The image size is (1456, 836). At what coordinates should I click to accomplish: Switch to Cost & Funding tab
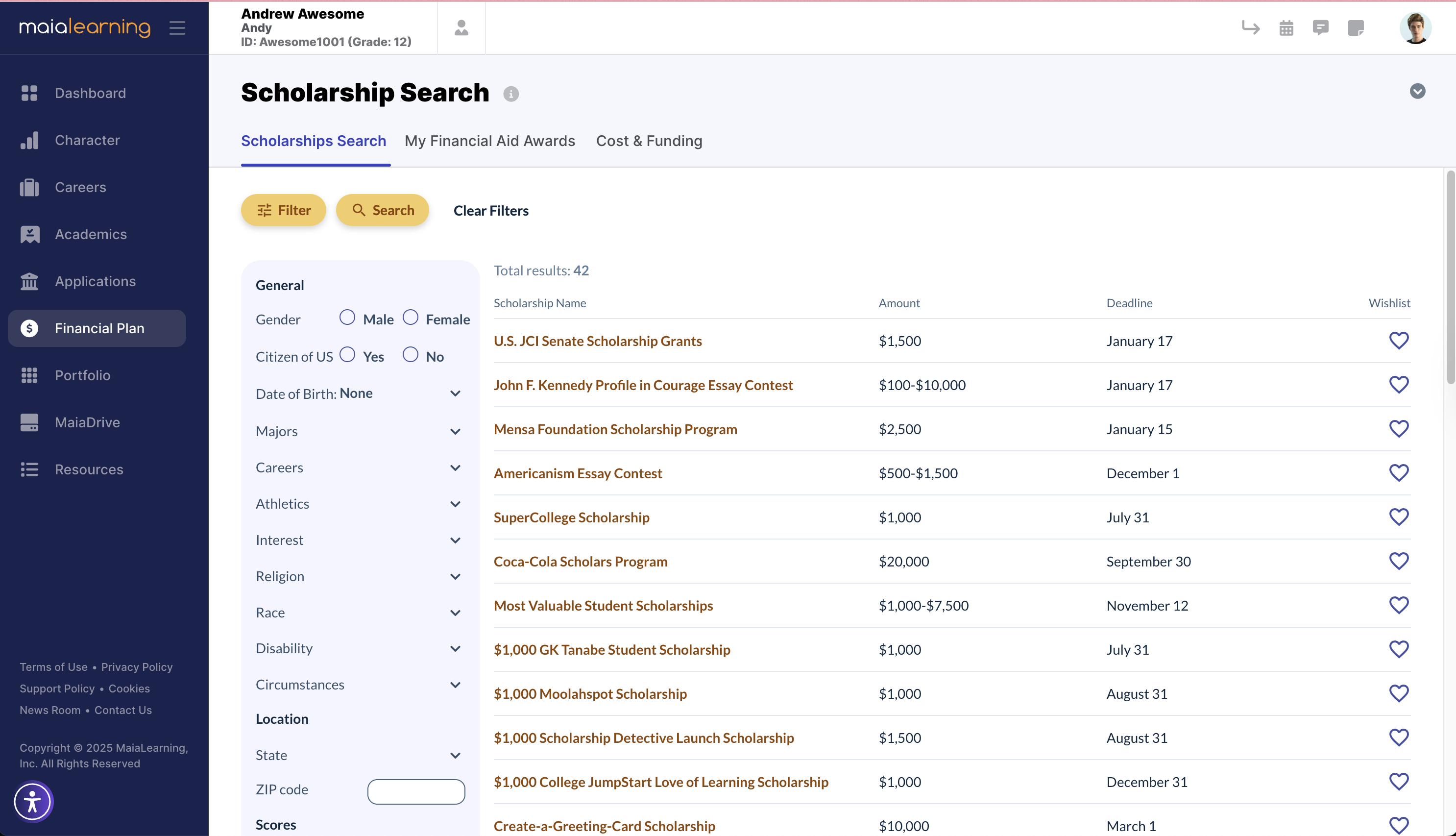(x=649, y=141)
